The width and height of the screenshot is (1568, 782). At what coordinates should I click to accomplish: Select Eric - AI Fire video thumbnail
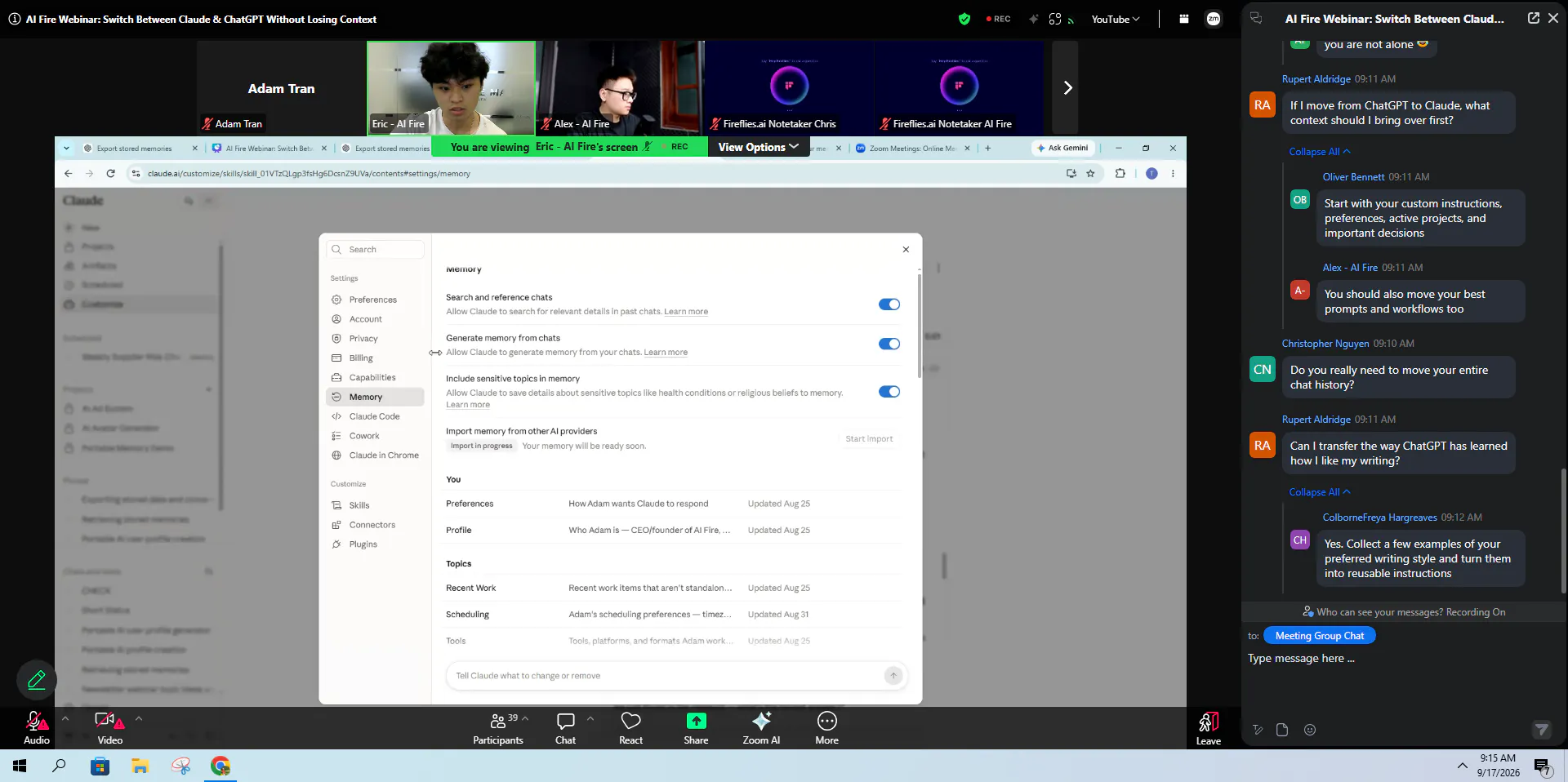(451, 87)
